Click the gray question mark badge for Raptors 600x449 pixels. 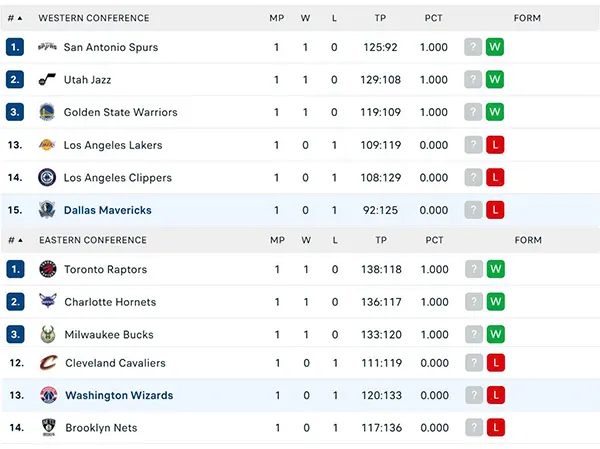coord(473,269)
